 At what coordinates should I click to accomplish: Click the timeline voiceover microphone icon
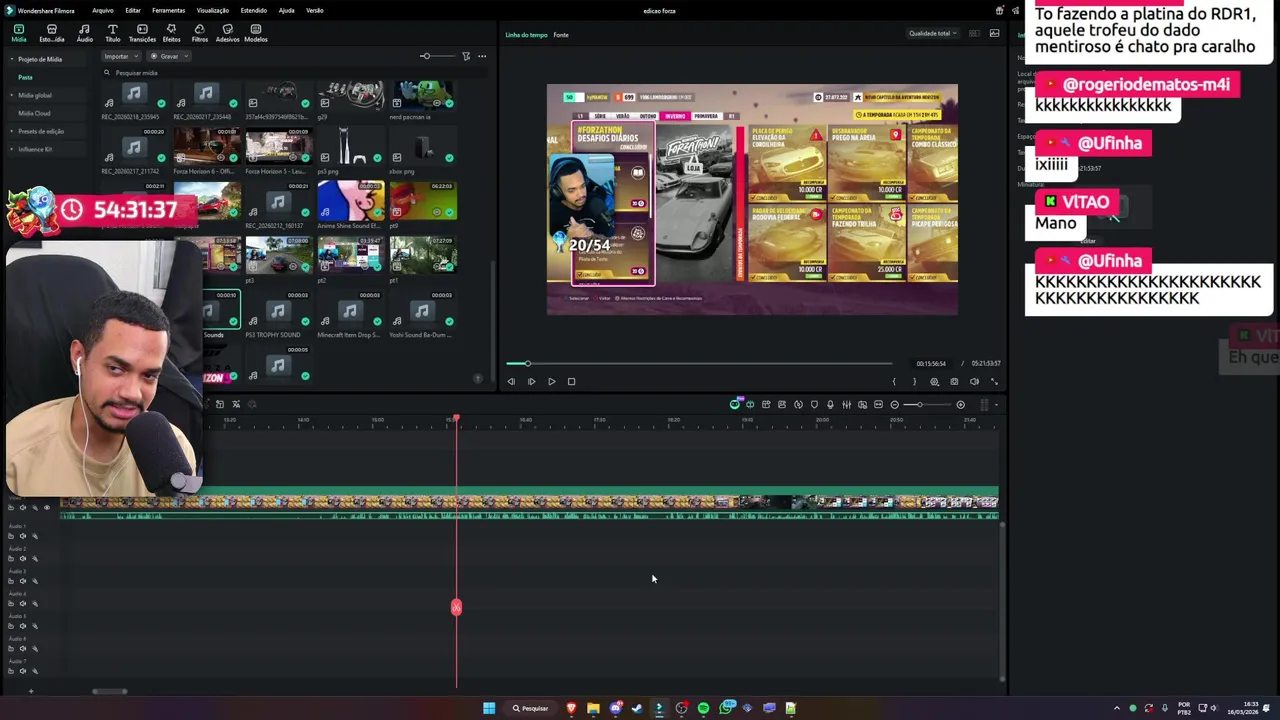pos(830,405)
